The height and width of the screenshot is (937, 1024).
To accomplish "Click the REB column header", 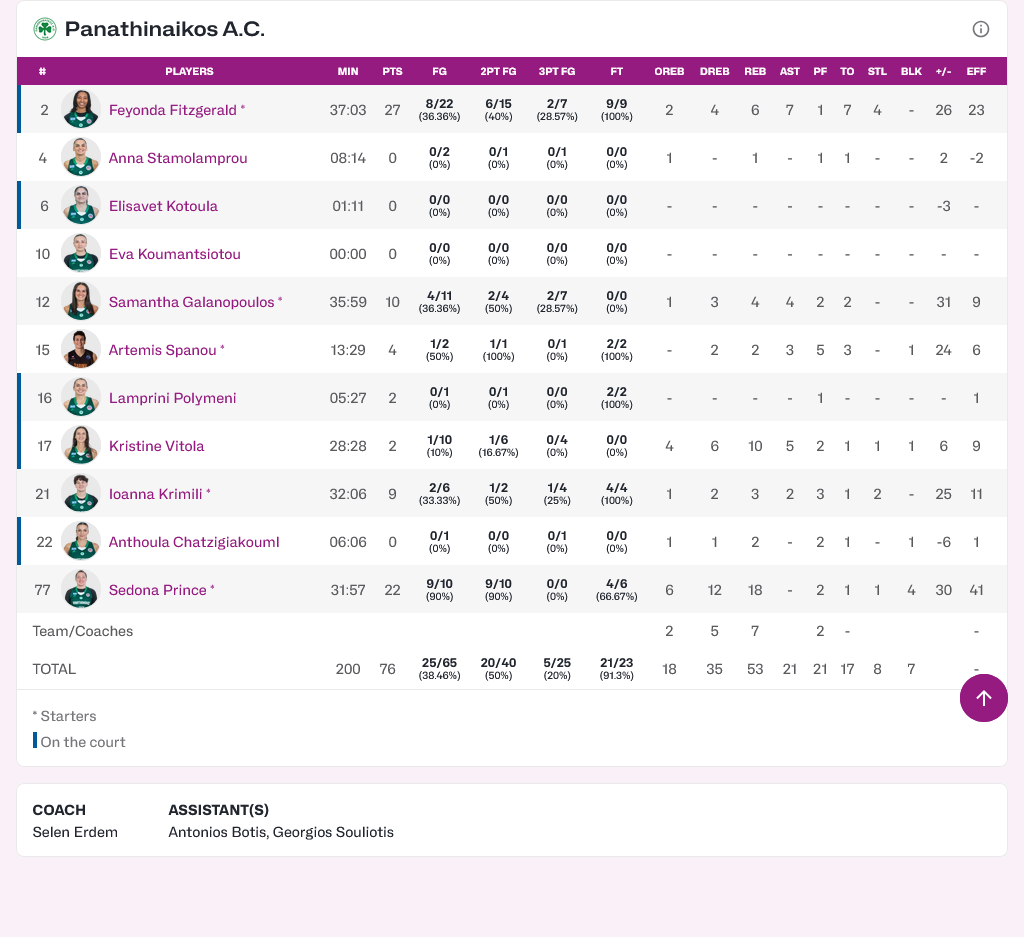I will click(755, 72).
